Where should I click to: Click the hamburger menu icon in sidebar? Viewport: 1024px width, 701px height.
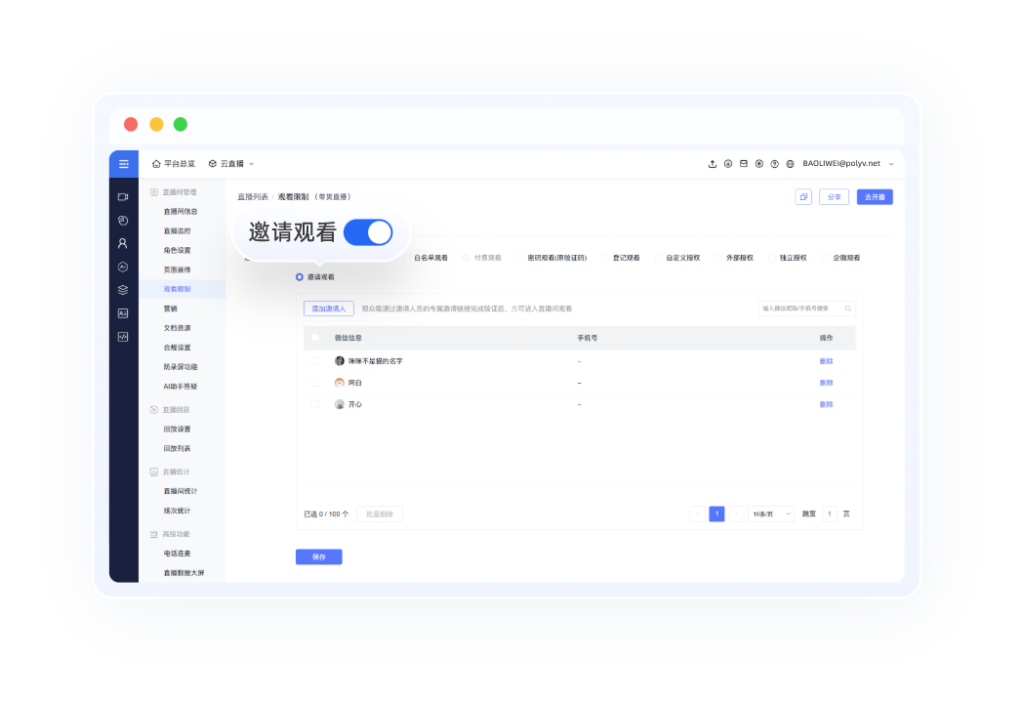coord(123,164)
